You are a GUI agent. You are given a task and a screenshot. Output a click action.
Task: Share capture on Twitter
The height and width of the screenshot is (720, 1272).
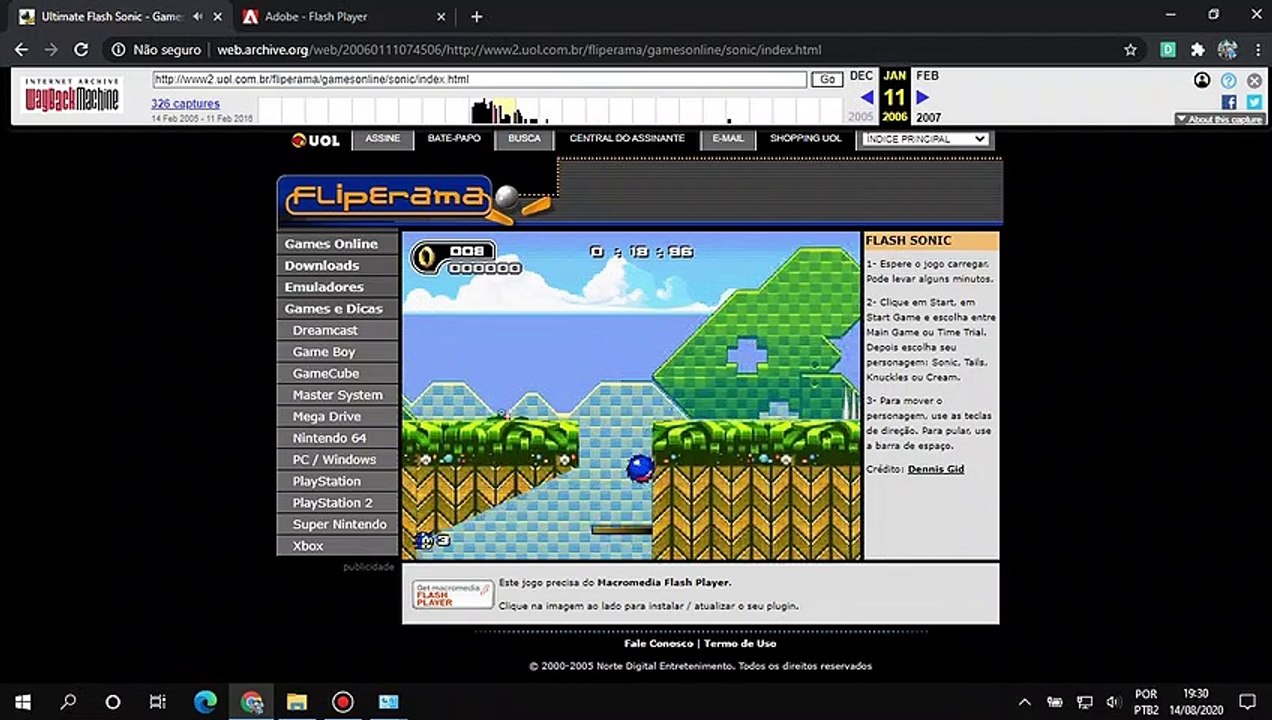pyautogui.click(x=1254, y=102)
